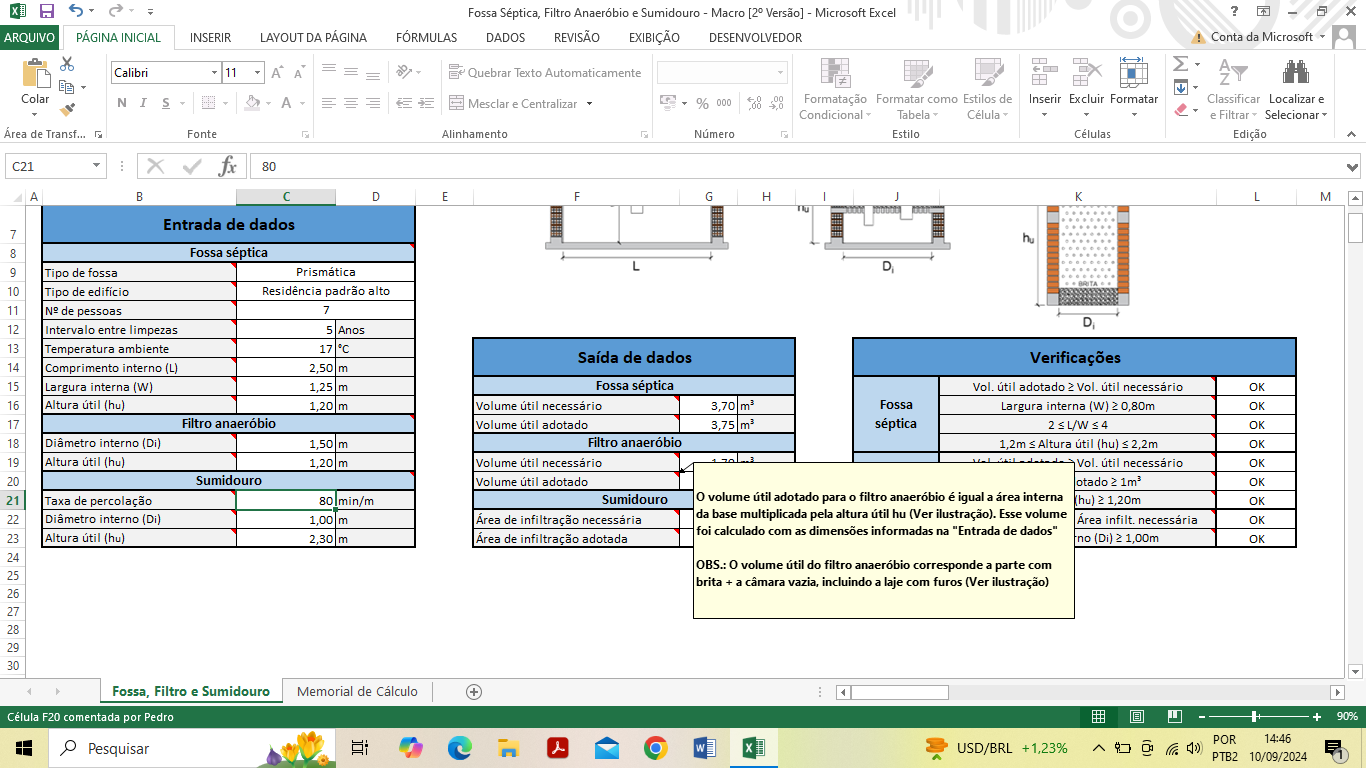Open the Calibri font name dropdown

(x=214, y=73)
